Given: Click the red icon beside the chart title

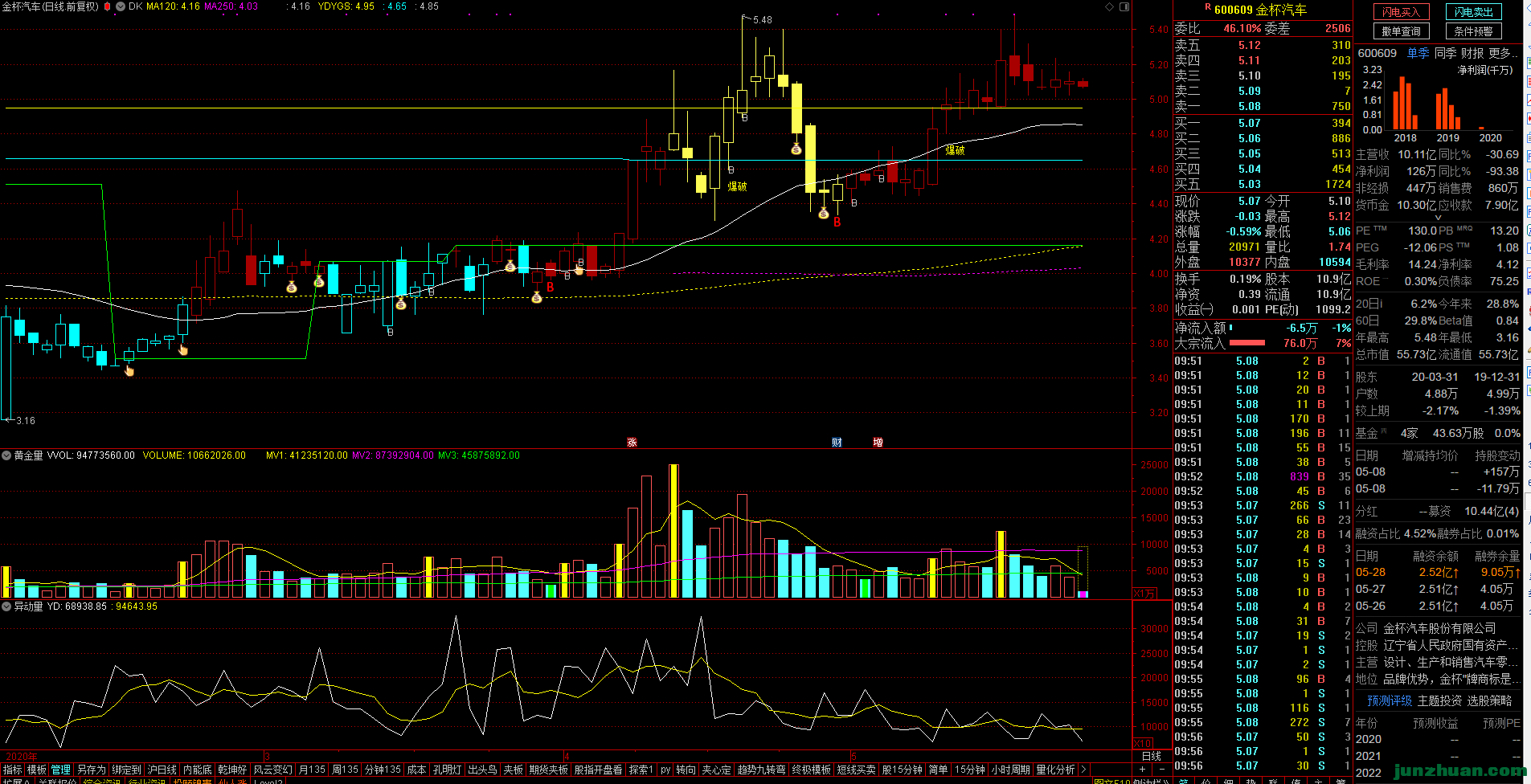Looking at the screenshot, I should [x=107, y=6].
